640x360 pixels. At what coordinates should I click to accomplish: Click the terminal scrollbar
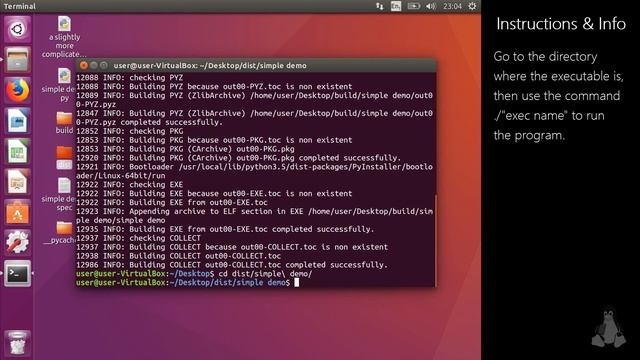[436, 241]
